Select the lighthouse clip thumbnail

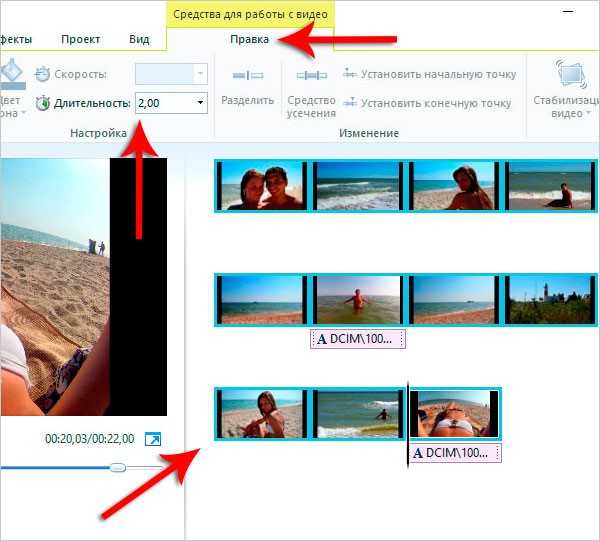(550, 300)
